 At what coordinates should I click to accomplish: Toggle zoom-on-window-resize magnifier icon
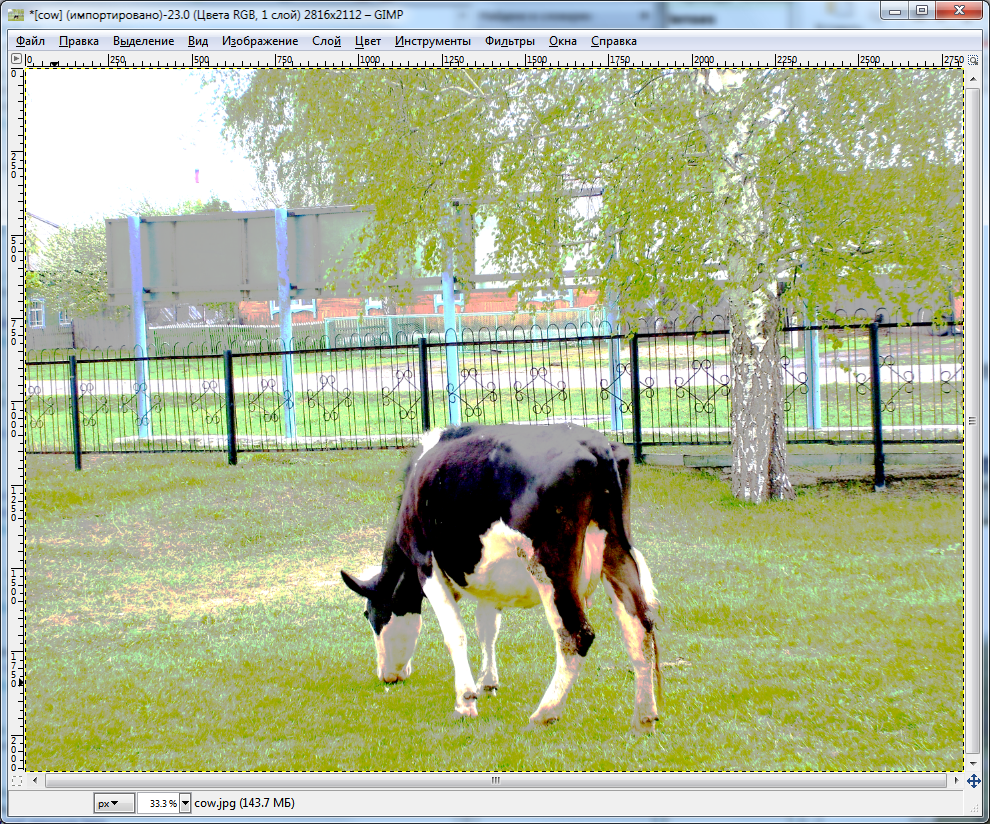pyautogui.click(x=973, y=59)
